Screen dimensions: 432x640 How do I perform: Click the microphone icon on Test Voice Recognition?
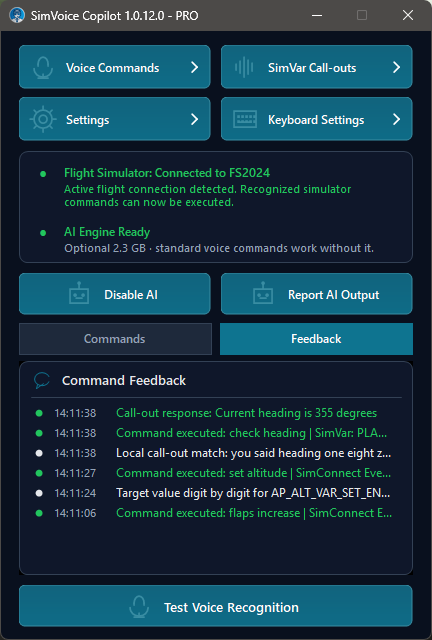coord(139,606)
